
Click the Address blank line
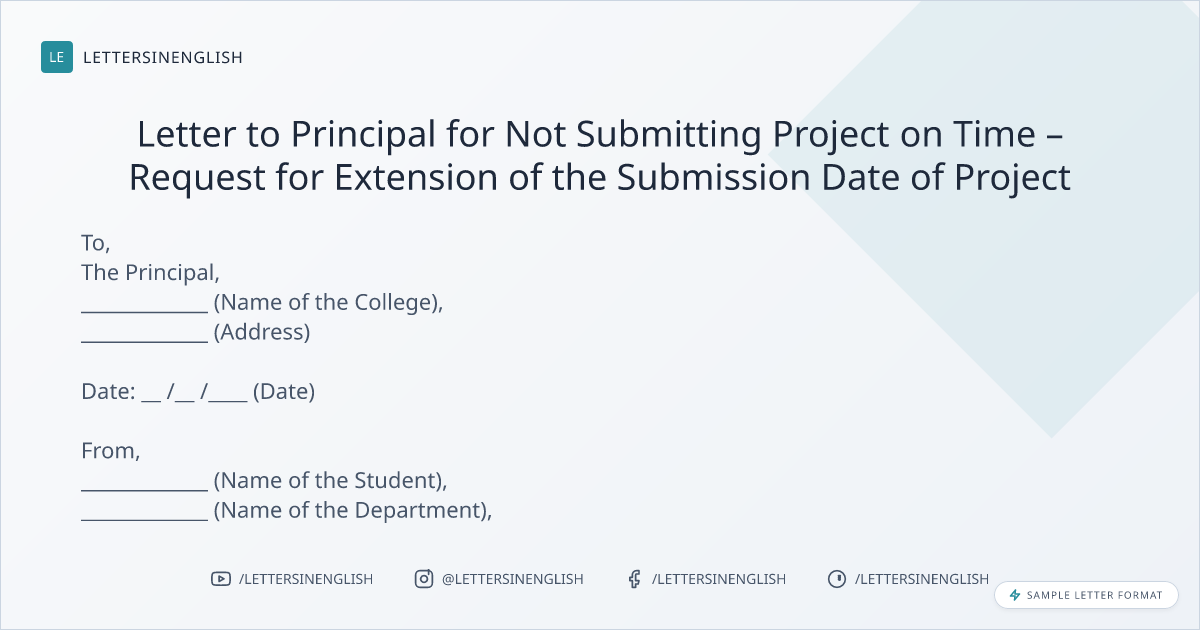click(x=144, y=334)
